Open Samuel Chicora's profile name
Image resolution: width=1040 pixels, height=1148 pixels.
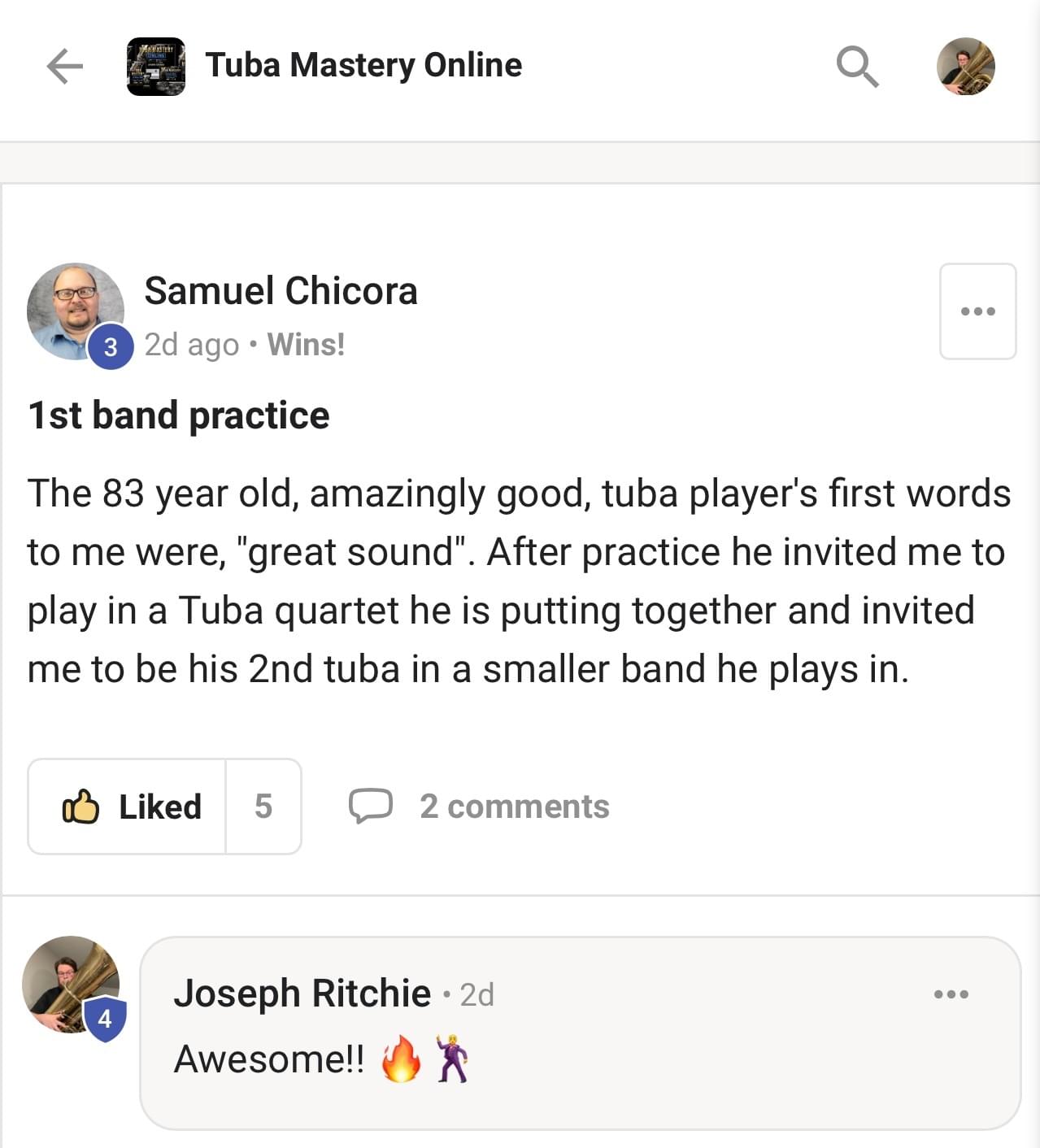[281, 291]
